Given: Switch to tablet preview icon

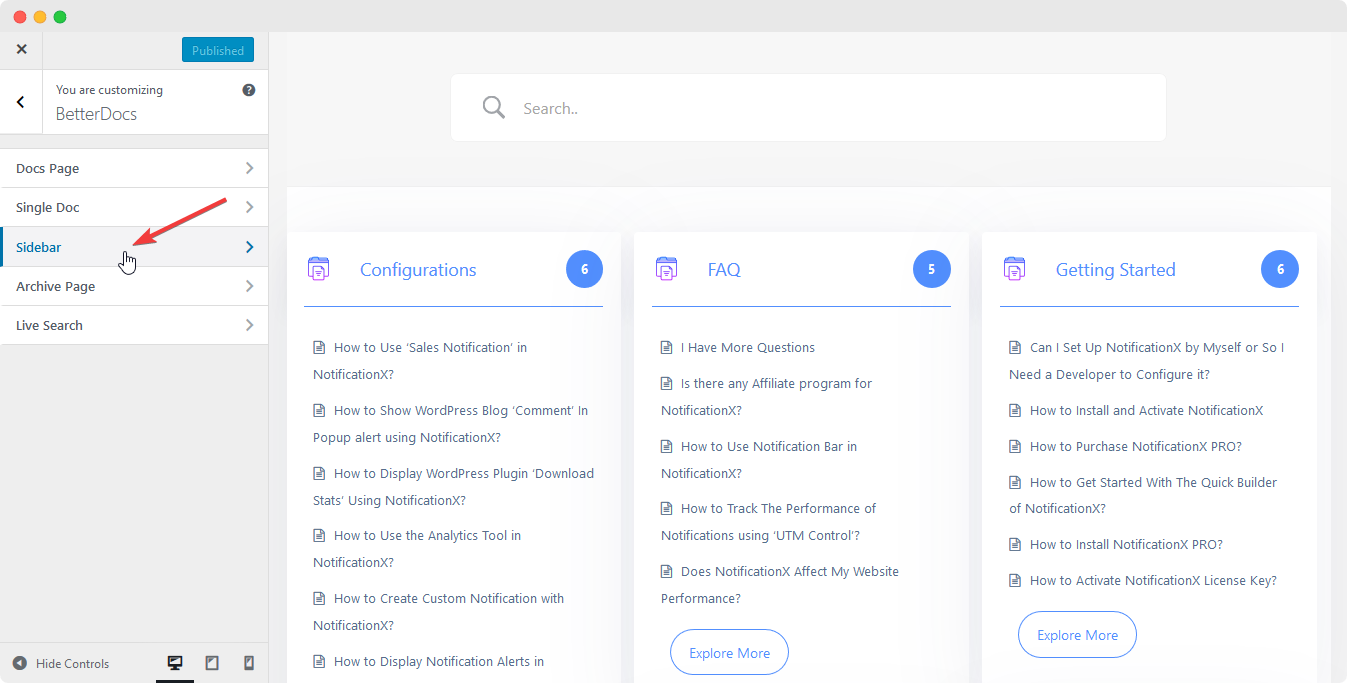Looking at the screenshot, I should pyautogui.click(x=212, y=663).
